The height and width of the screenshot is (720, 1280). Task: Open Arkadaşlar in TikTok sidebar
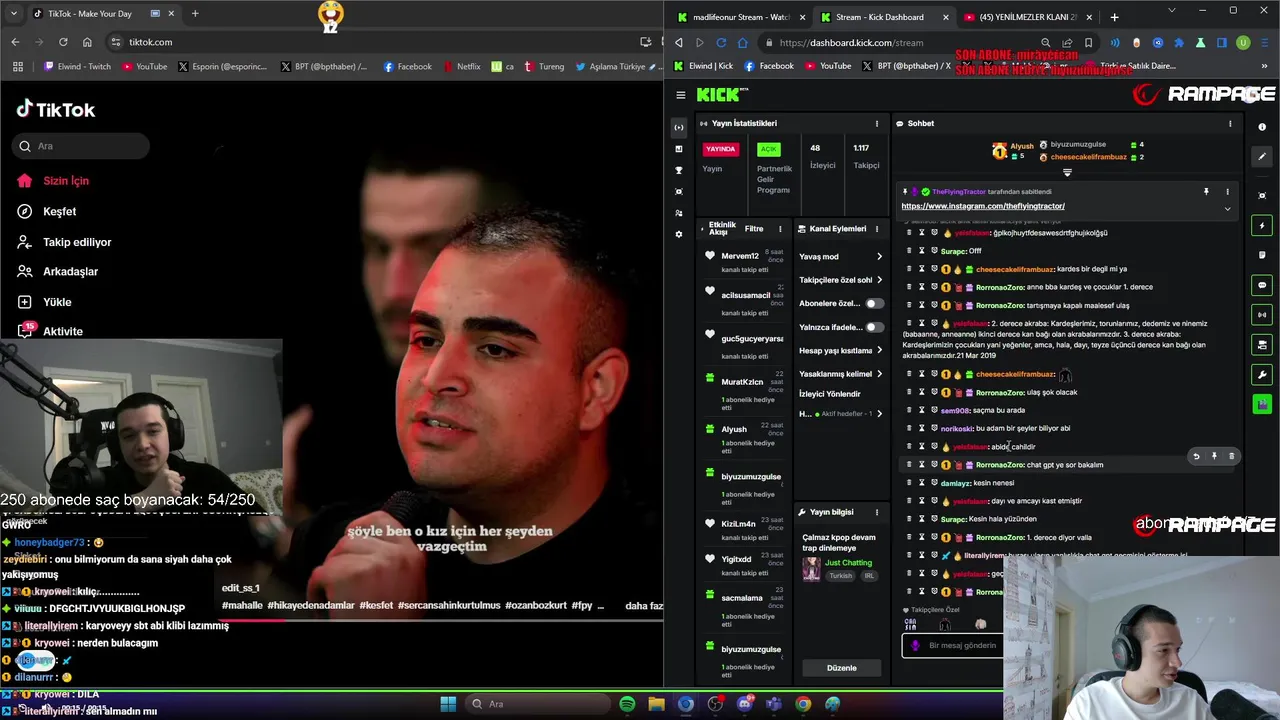70,271
